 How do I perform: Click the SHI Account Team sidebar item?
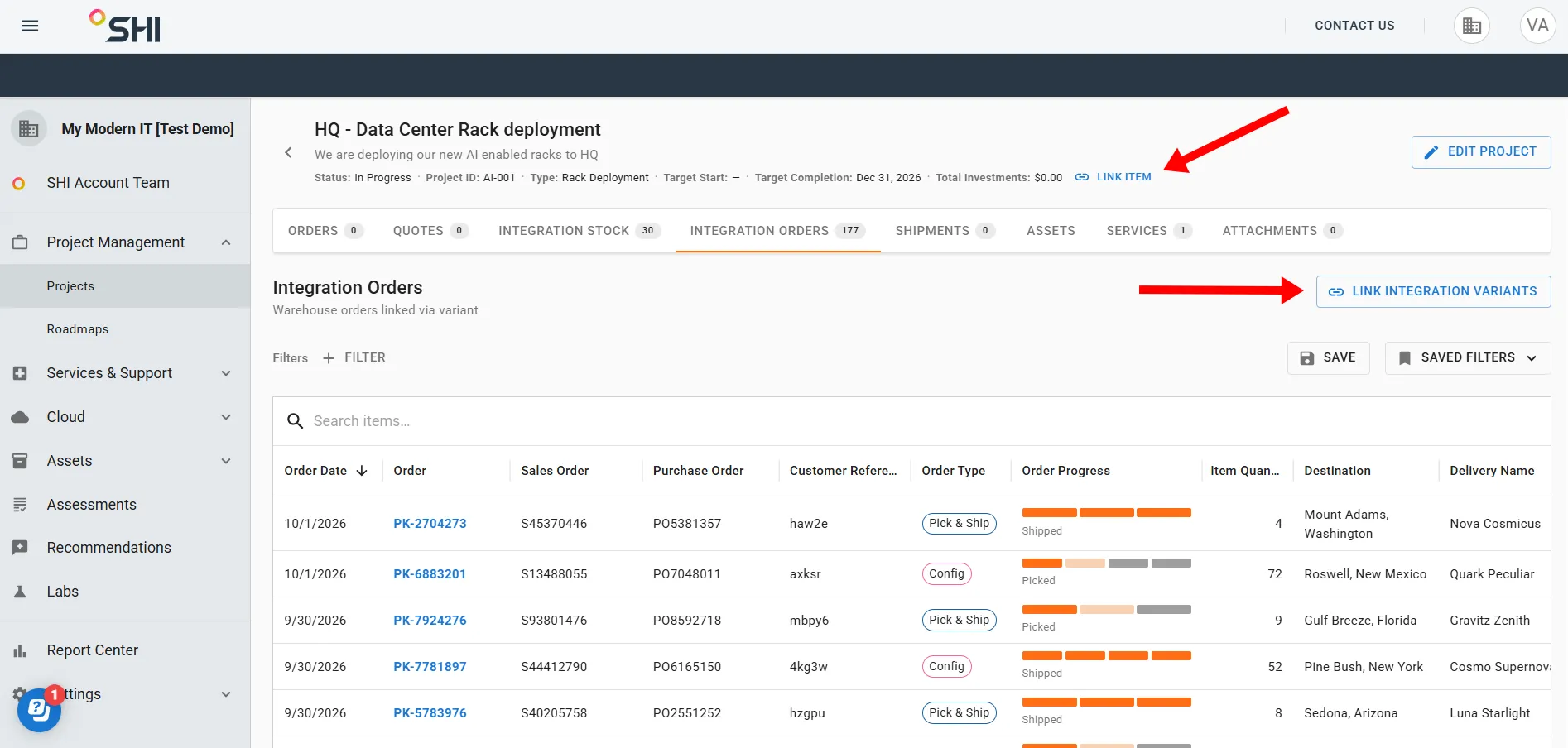pyautogui.click(x=125, y=183)
